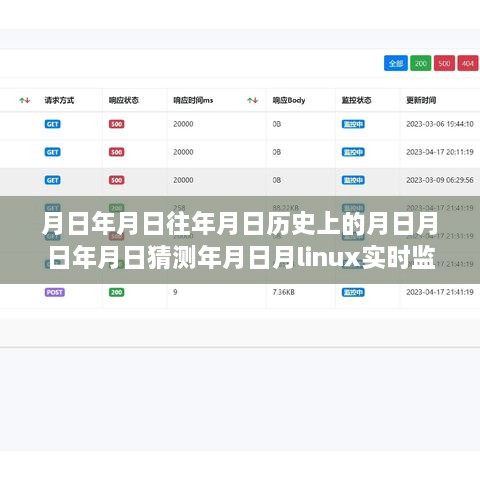Image resolution: width=480 pixels, height=480 pixels.
Task: Filter by 404 status button
Action: coord(468,63)
